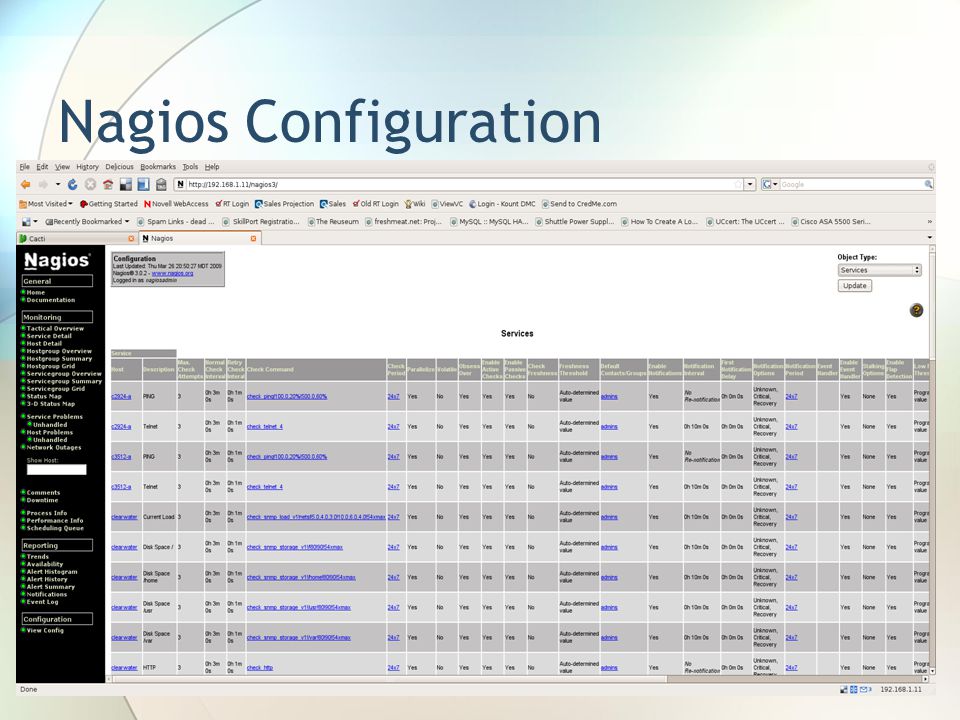Viewport: 960px width, 720px height.
Task: Open the clearwater host link for HTTP
Action: [124, 668]
